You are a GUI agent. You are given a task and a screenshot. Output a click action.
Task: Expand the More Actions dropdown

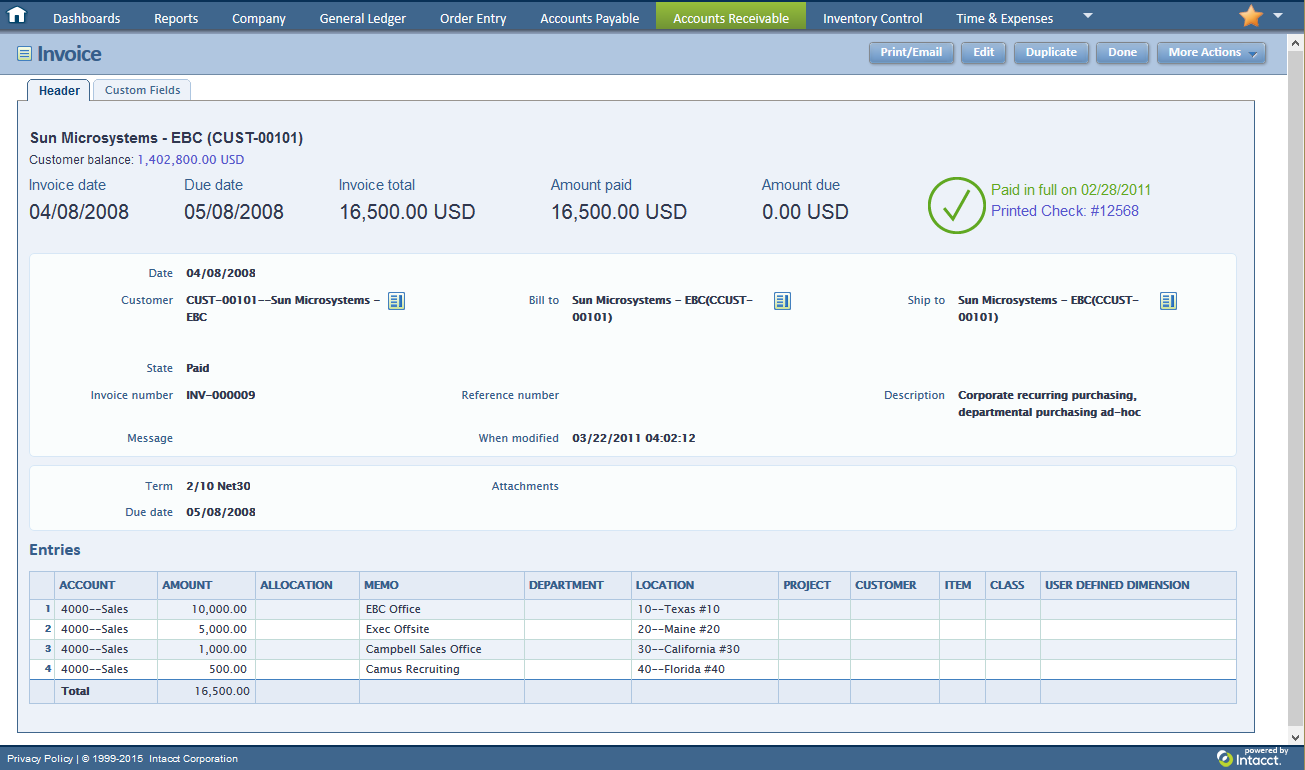1211,53
